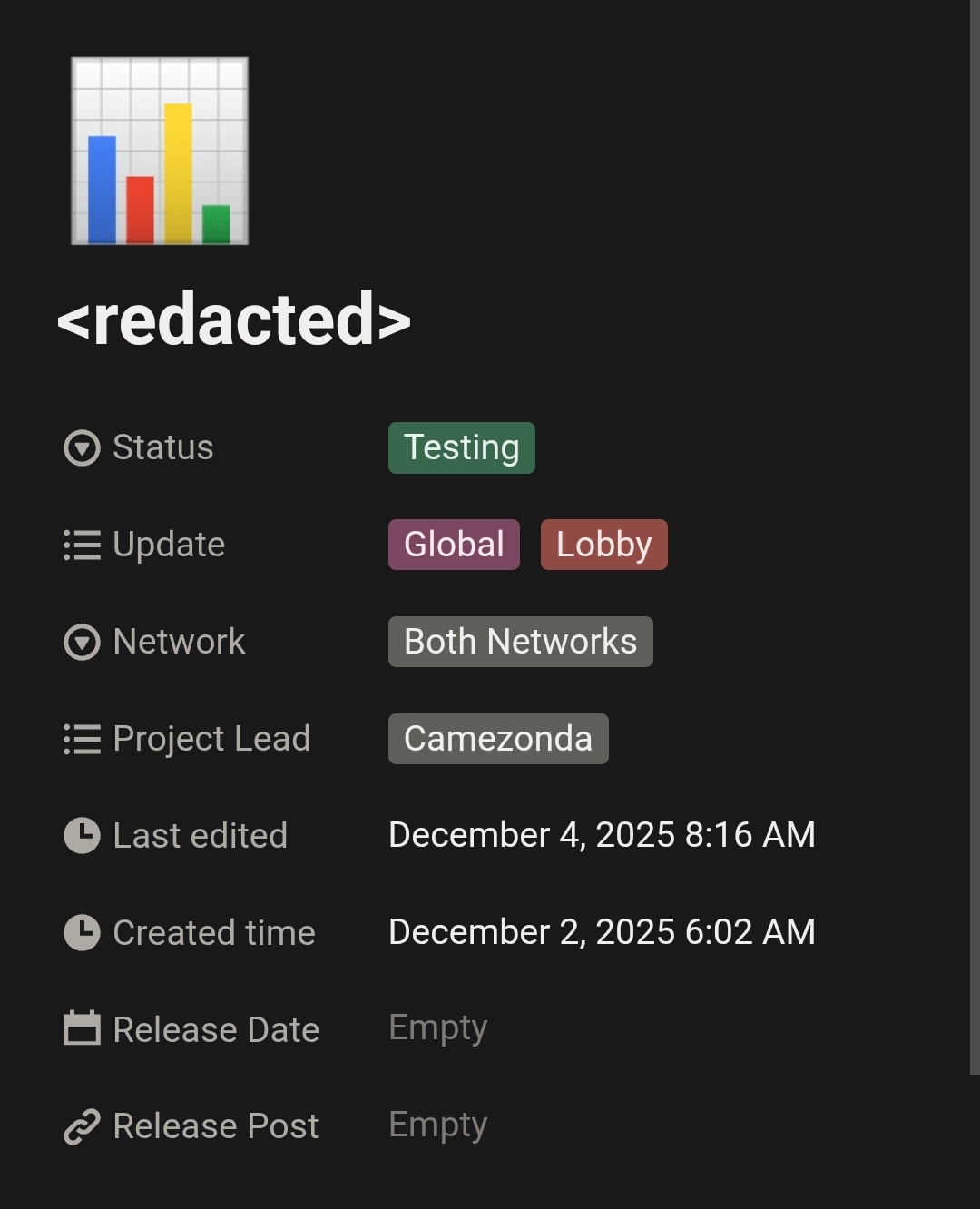Open the Testing status dropdown

pyautogui.click(x=462, y=447)
